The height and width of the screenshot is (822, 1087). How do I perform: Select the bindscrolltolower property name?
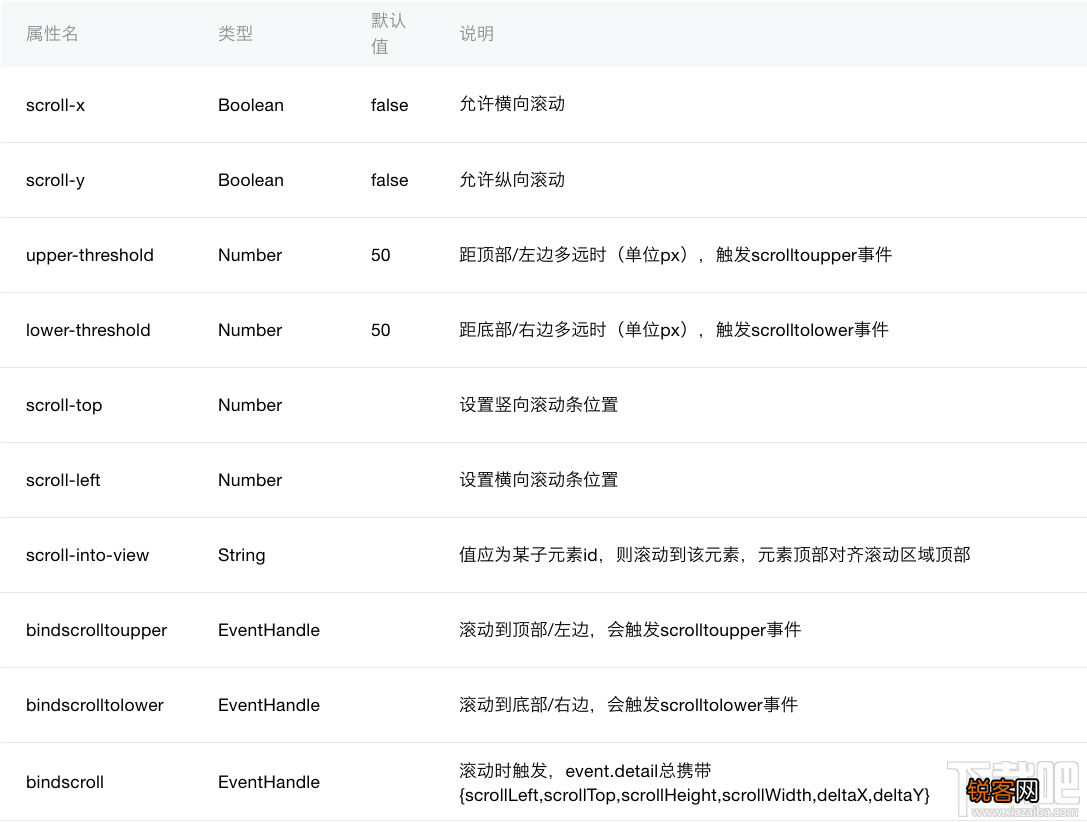(95, 705)
